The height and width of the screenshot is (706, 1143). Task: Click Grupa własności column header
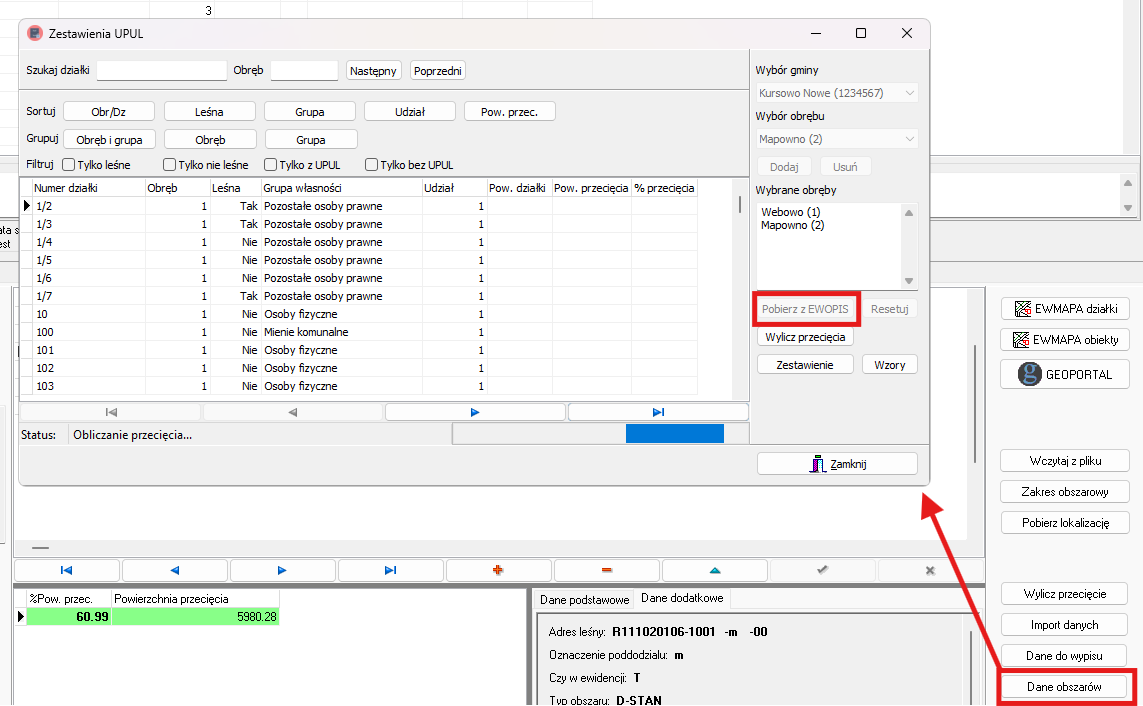(x=341, y=188)
